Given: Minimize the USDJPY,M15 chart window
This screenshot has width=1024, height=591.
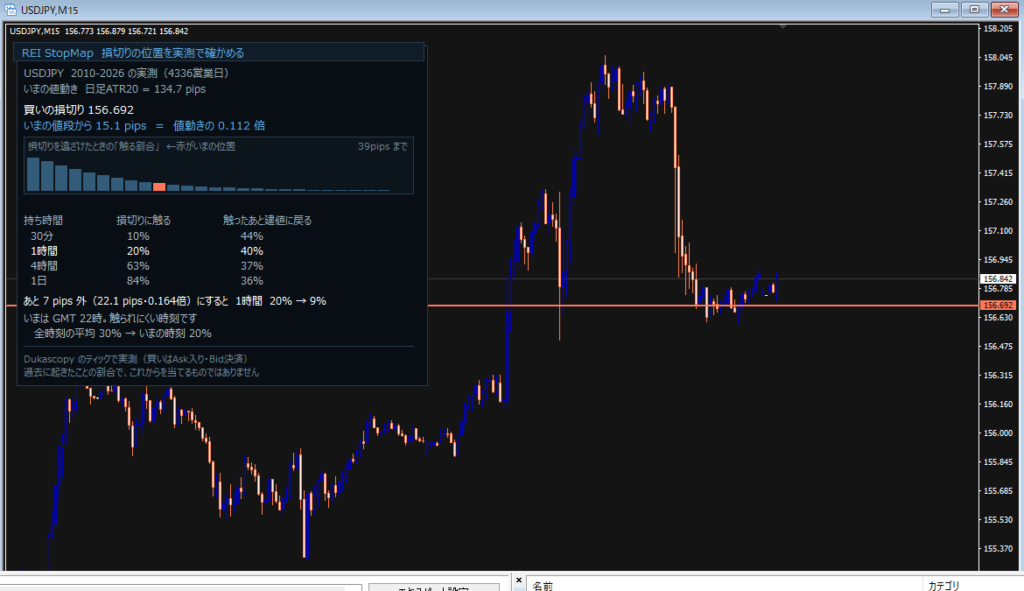Looking at the screenshot, I should tap(944, 10).
